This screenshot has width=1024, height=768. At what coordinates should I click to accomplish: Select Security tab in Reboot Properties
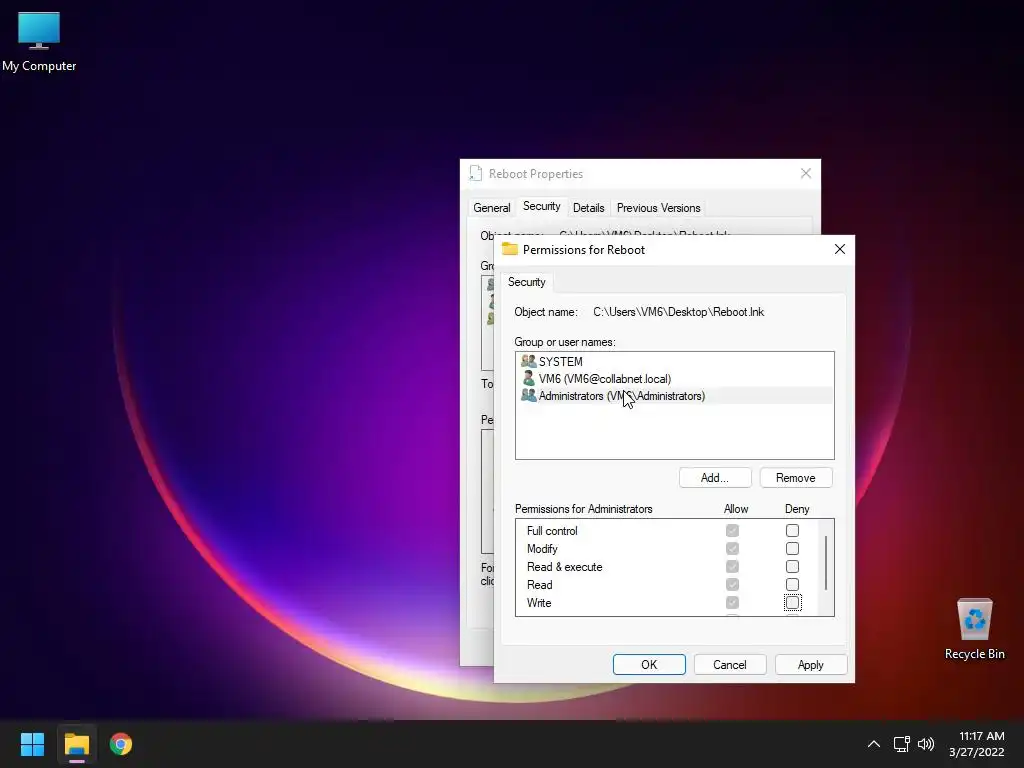tap(541, 206)
